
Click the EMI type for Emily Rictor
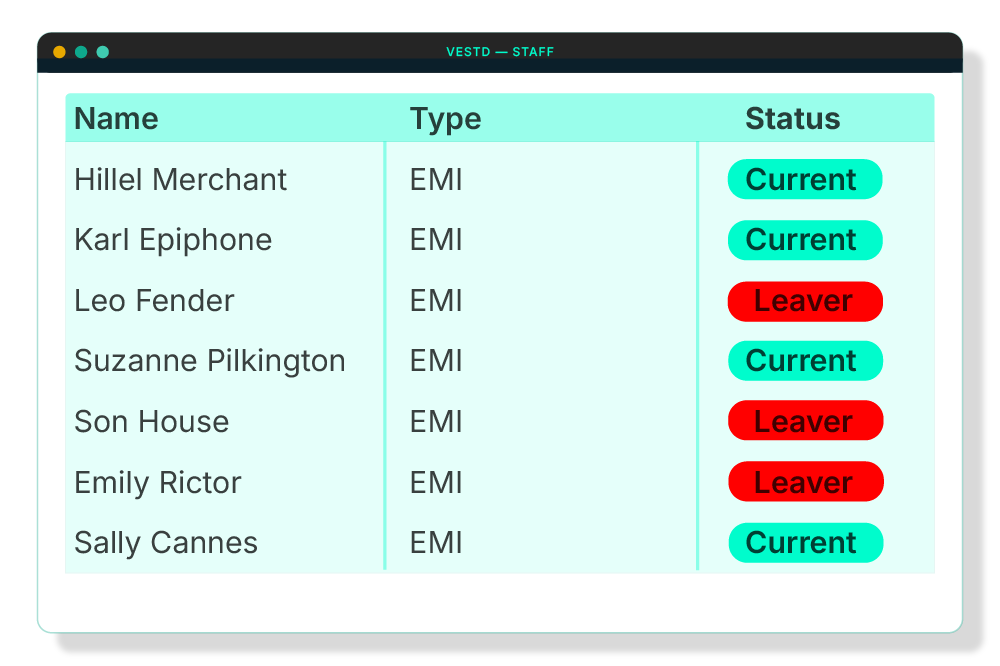coord(436,483)
